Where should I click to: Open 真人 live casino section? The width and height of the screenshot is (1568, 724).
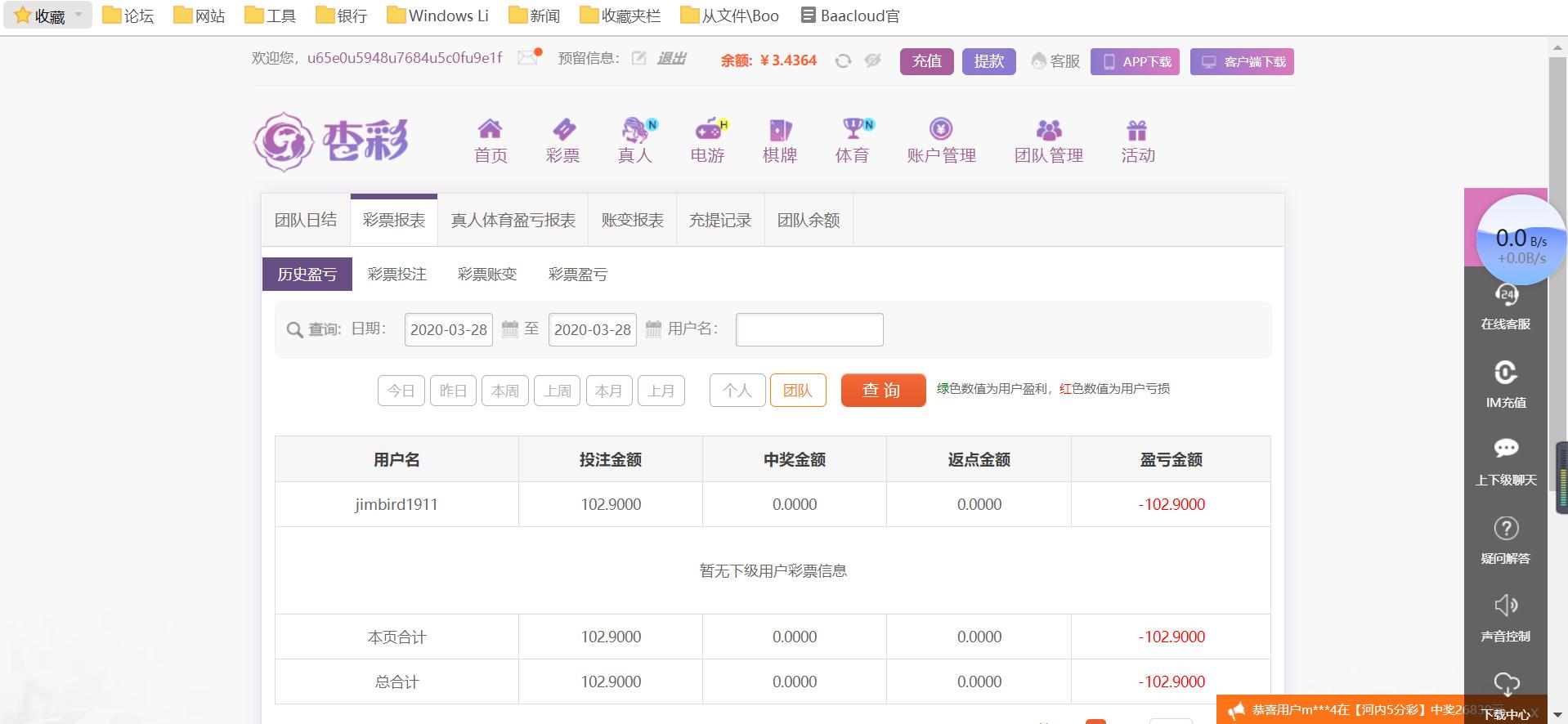pyautogui.click(x=636, y=141)
